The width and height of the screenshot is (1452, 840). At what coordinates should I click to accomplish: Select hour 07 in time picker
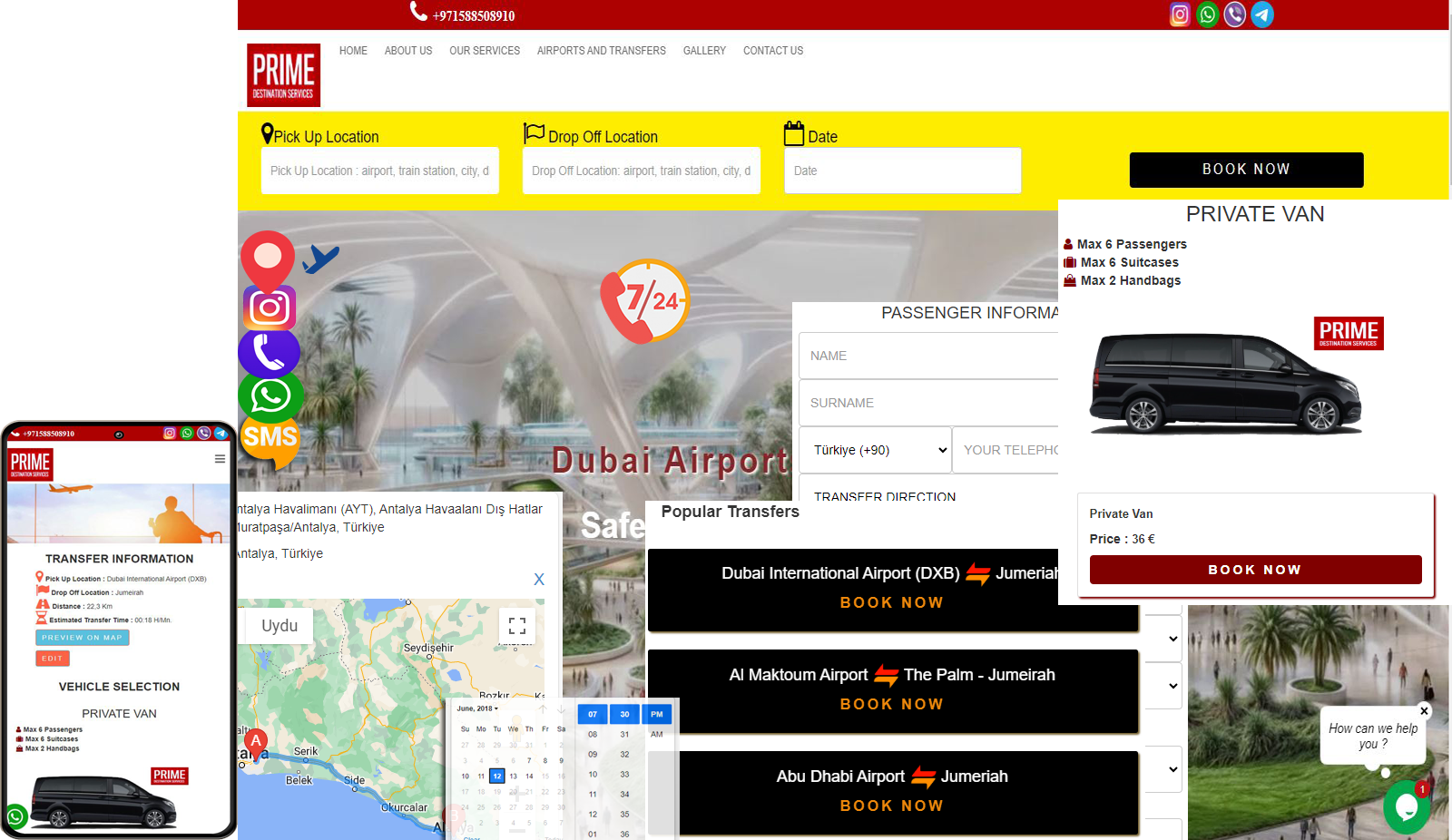pyautogui.click(x=593, y=714)
